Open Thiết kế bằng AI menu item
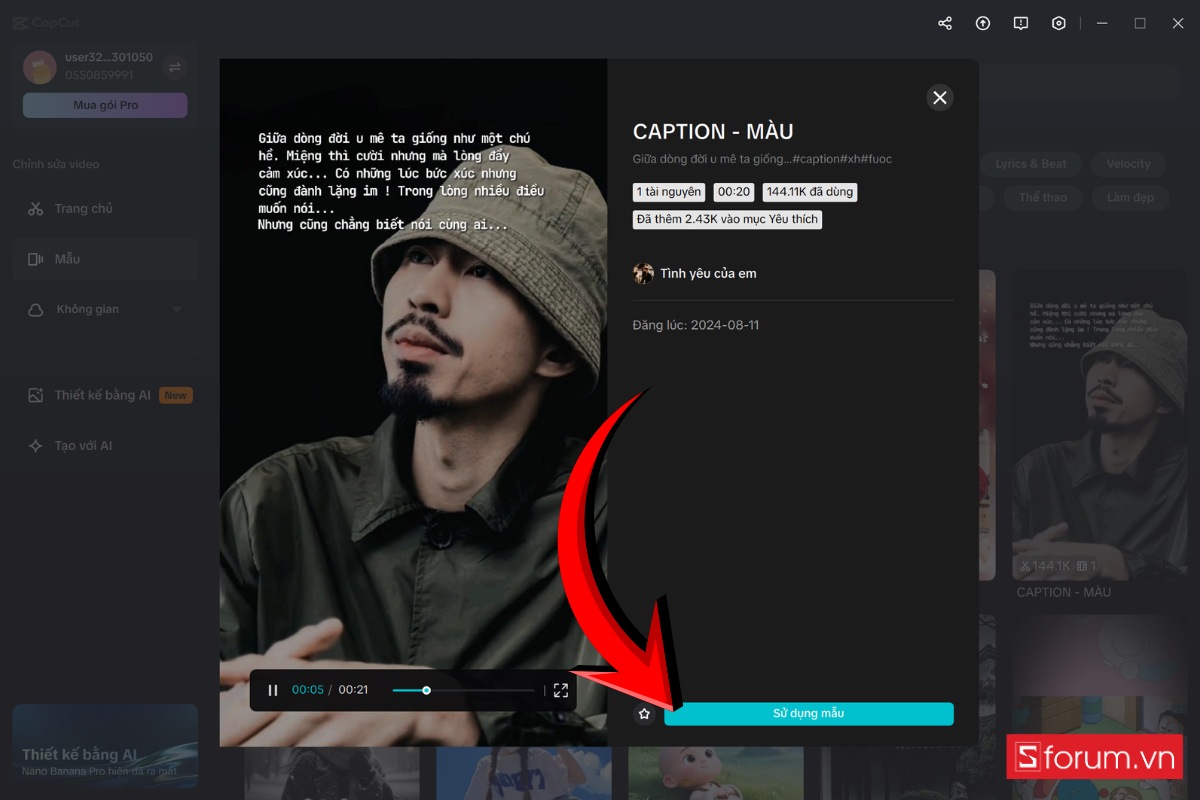The height and width of the screenshot is (800, 1200). click(x=105, y=395)
